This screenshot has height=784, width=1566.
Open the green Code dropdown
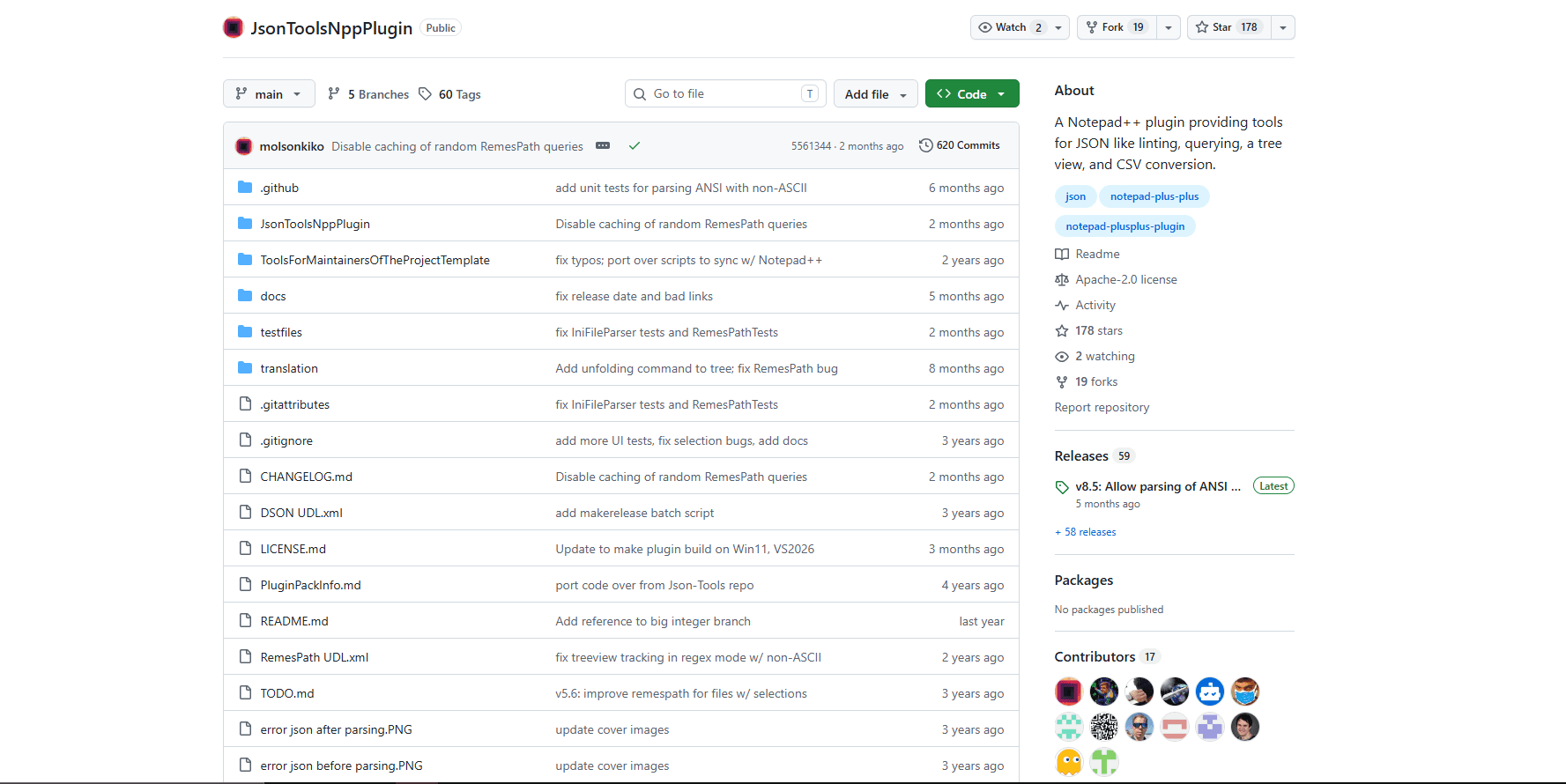pos(972,93)
